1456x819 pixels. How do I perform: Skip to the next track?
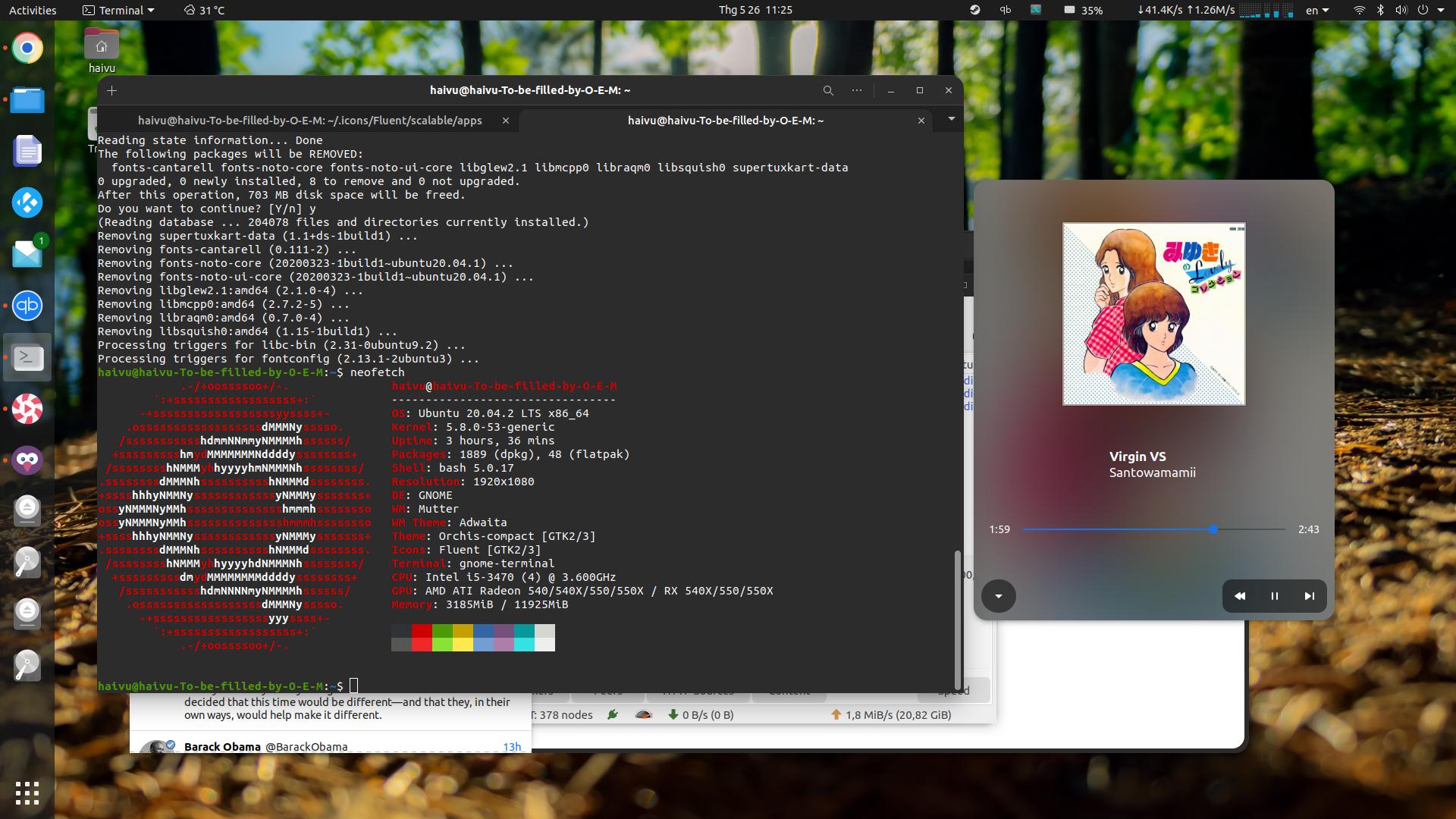1310,596
